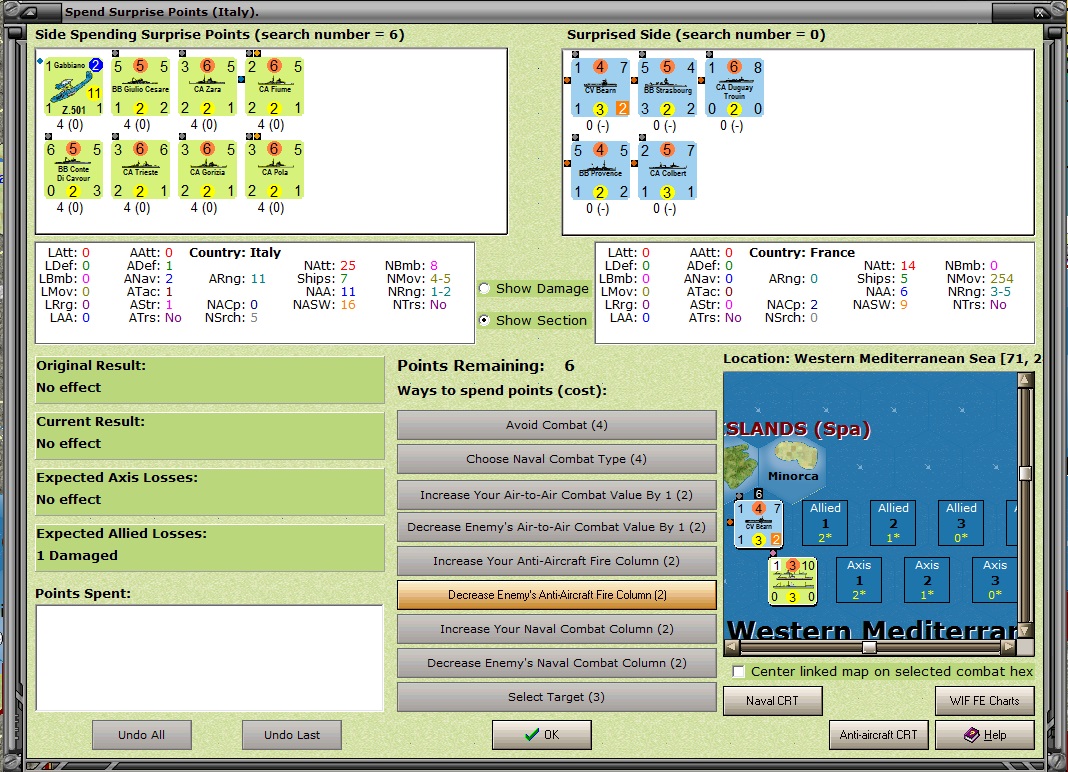
Task: Click the map horizontal scrollbar thumb
Action: coord(869,647)
